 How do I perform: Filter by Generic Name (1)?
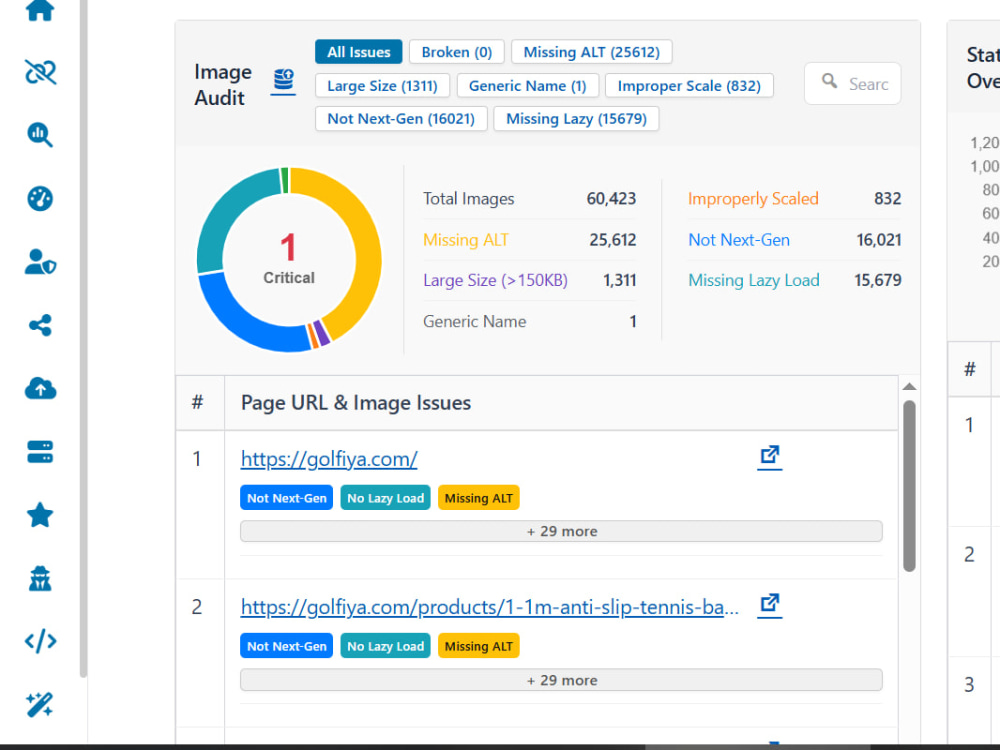(x=527, y=85)
